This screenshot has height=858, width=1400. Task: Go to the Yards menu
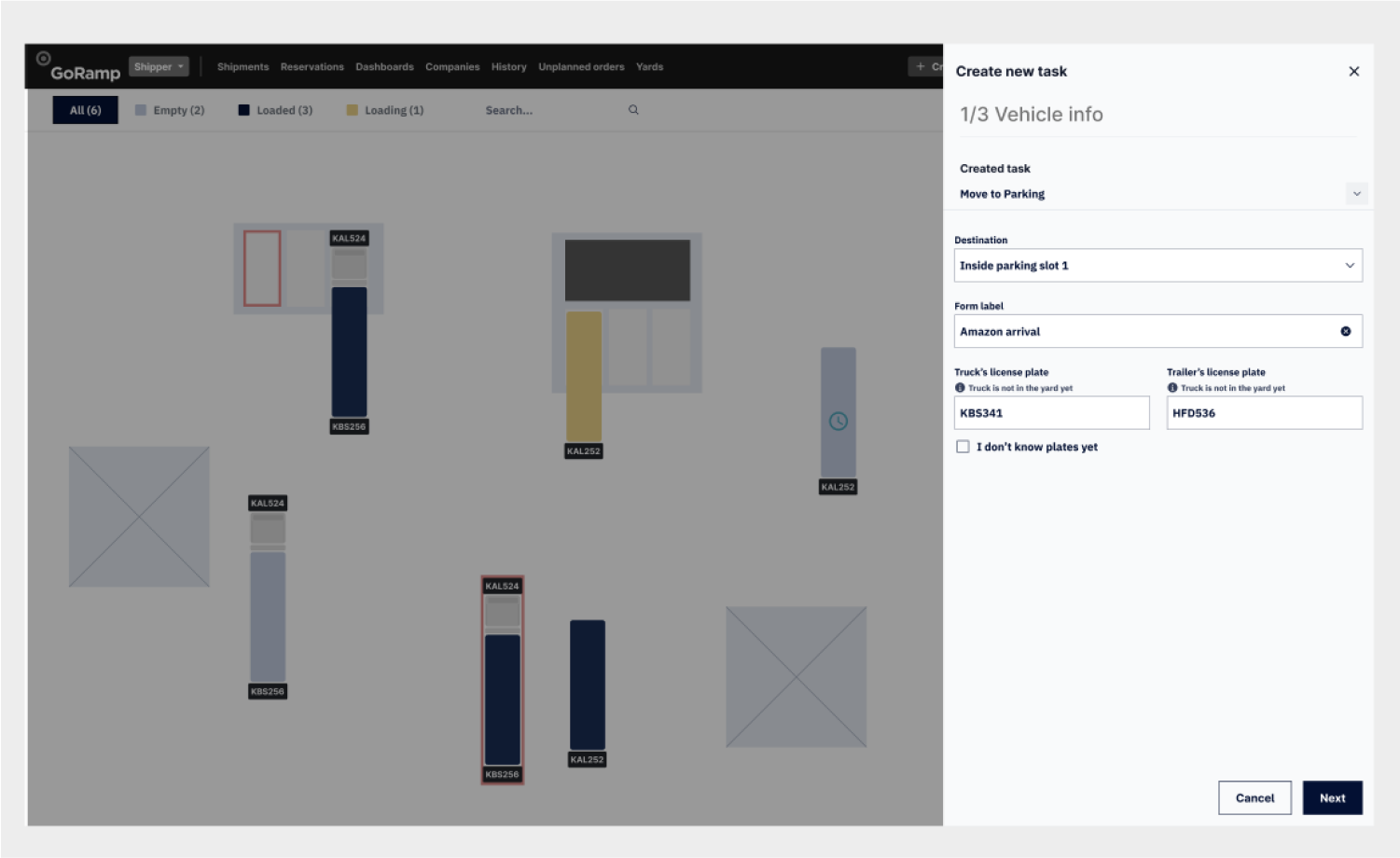[x=649, y=67]
